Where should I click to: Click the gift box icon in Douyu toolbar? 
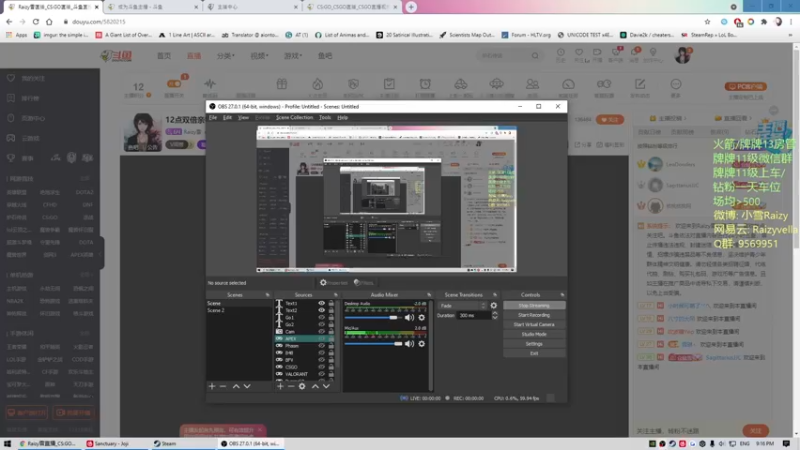[x=282, y=84]
